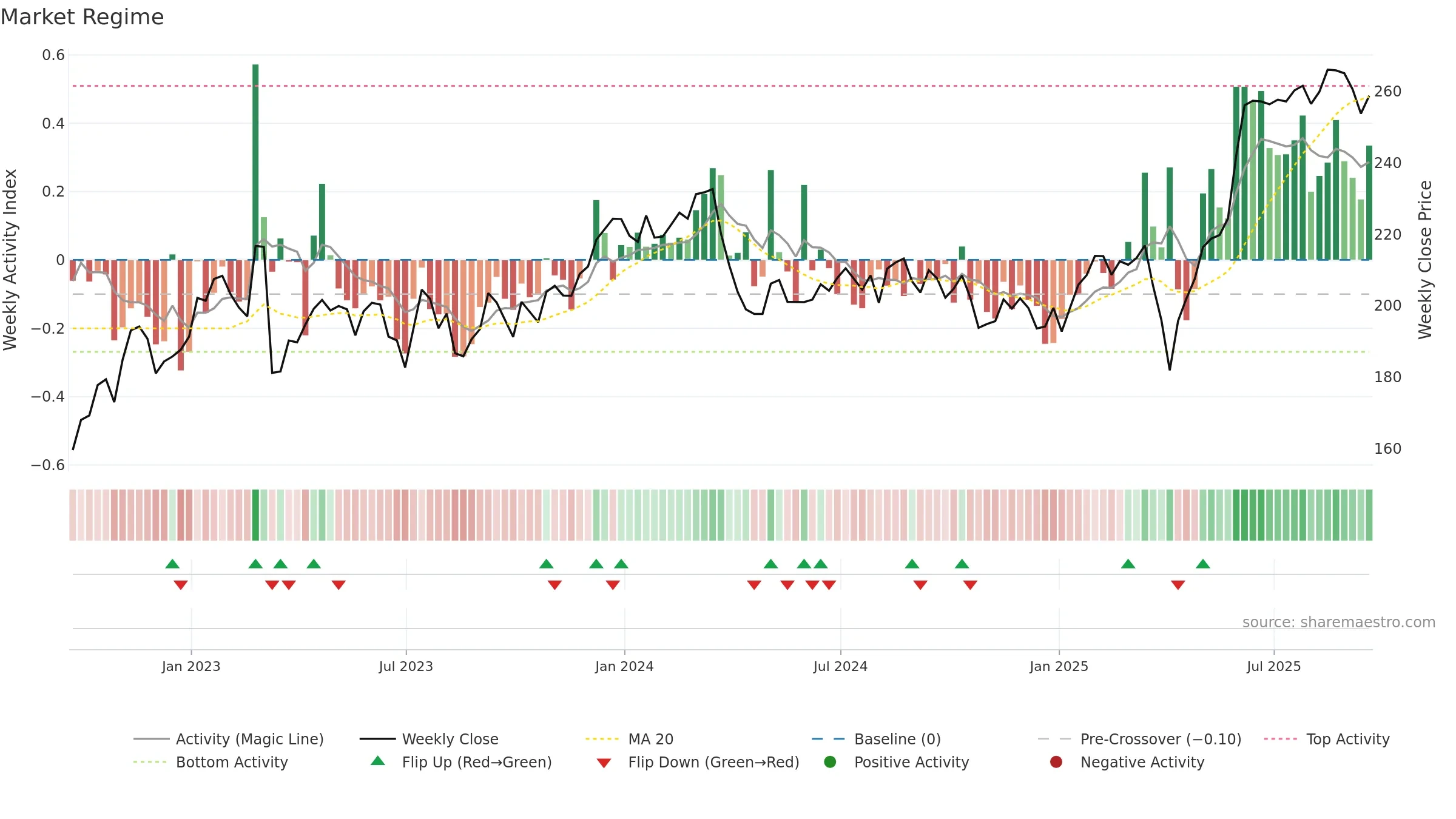Image resolution: width=1456 pixels, height=819 pixels.
Task: Click the 0.2 left axis tick label
Action: coord(53,192)
